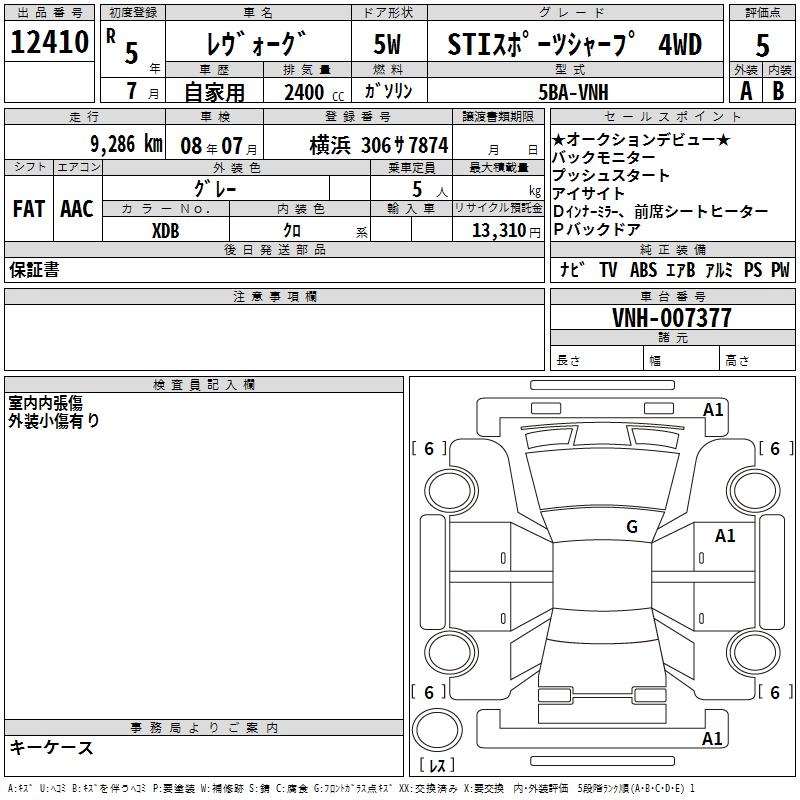The width and height of the screenshot is (800, 800).
Task: Click equipment item PS
Action: pos(753,270)
